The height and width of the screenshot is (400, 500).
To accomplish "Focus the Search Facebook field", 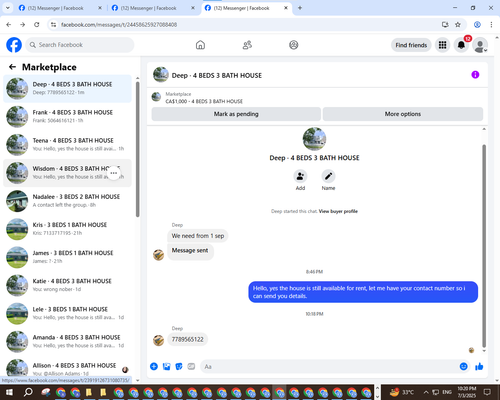I will (x=80, y=45).
